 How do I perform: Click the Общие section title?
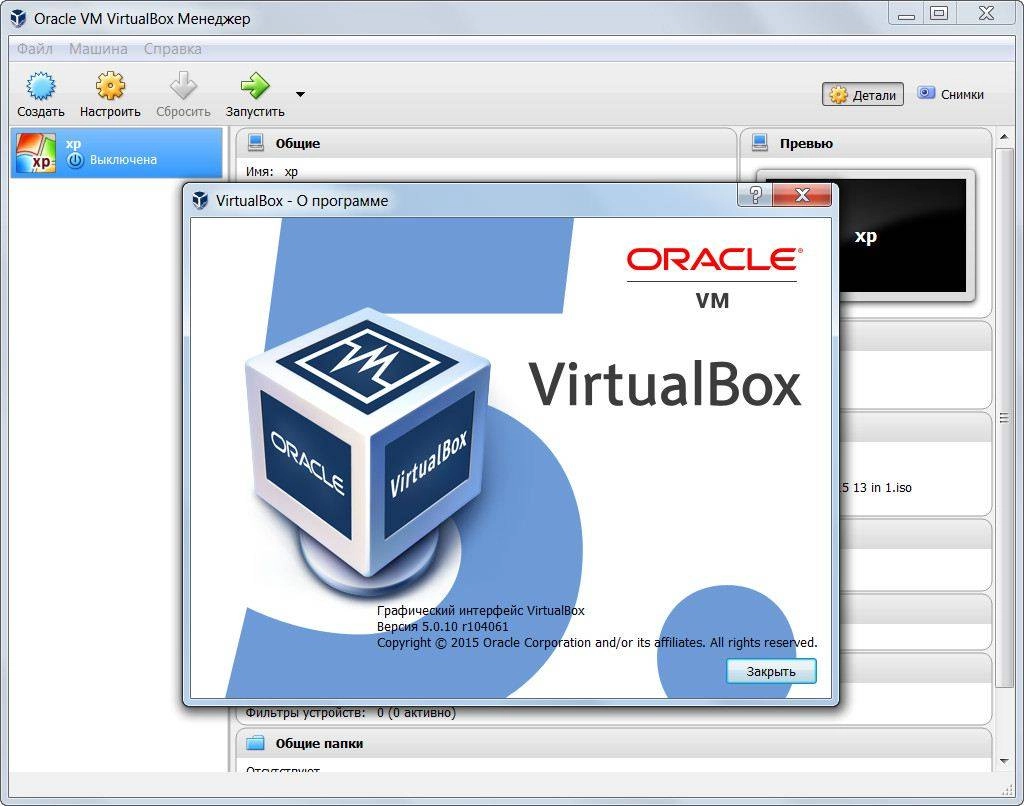[x=298, y=143]
